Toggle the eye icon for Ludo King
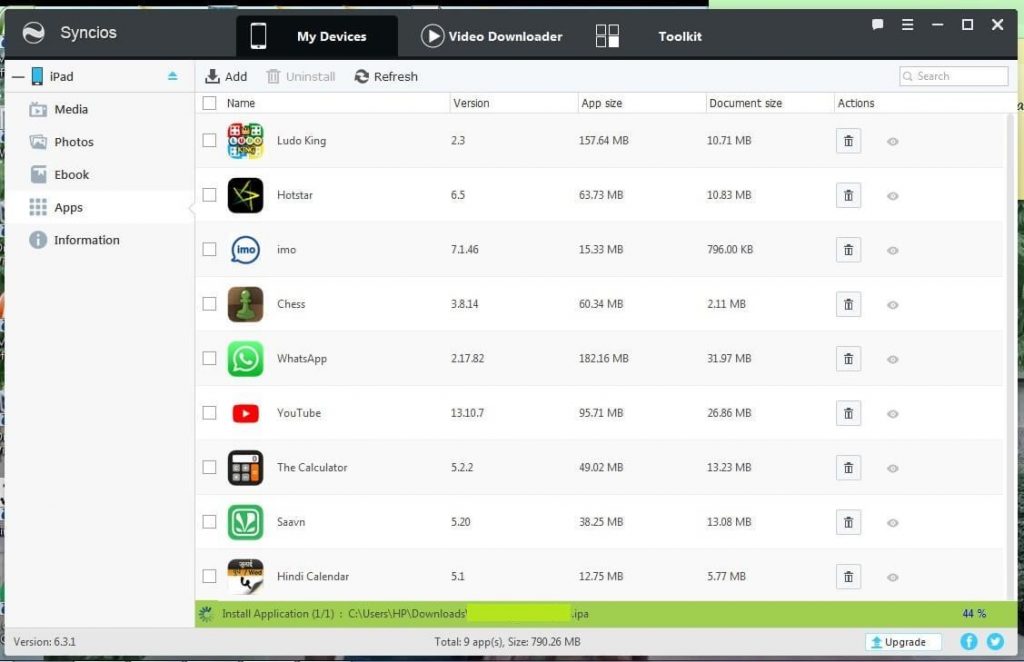 click(893, 142)
